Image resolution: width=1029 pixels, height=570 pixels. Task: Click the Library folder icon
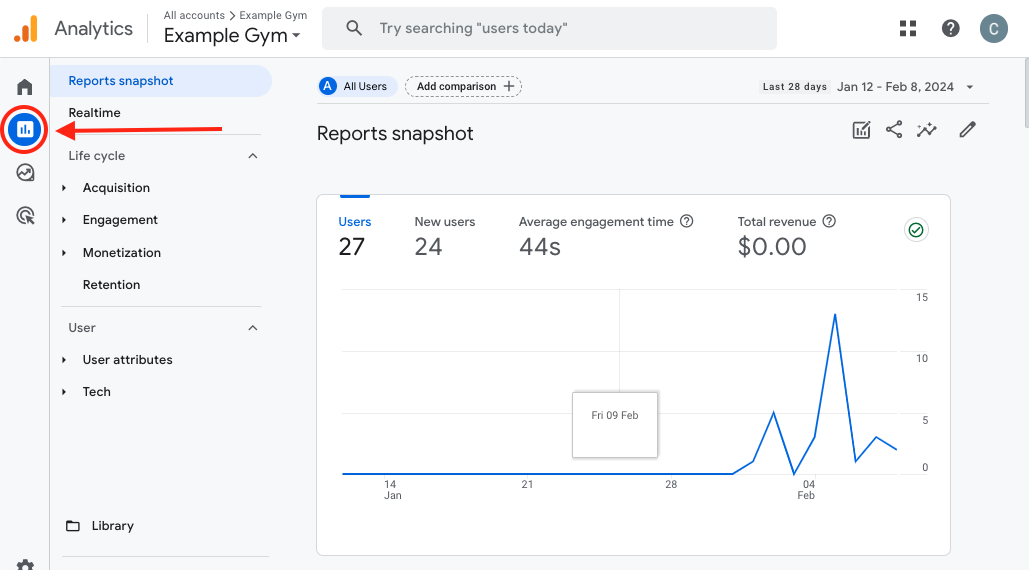coord(73,526)
